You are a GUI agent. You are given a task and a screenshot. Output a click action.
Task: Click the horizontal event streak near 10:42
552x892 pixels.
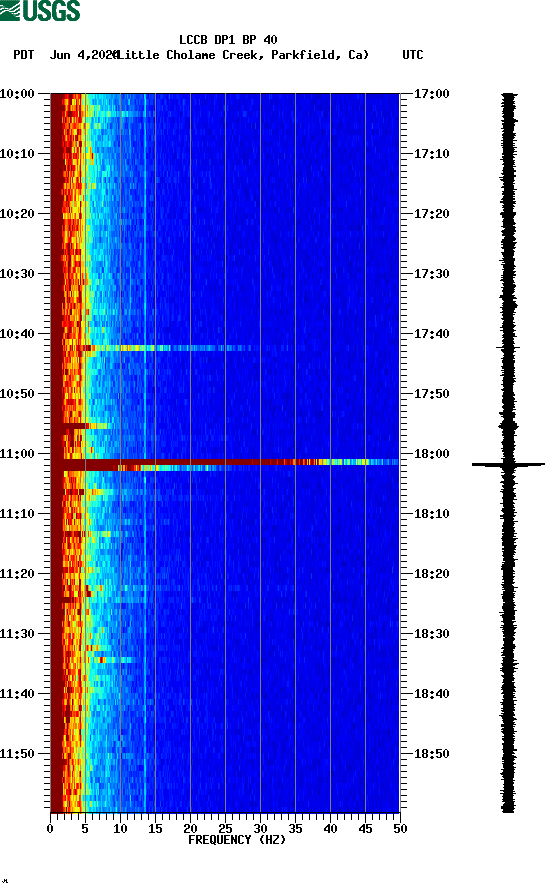pyautogui.click(x=165, y=348)
